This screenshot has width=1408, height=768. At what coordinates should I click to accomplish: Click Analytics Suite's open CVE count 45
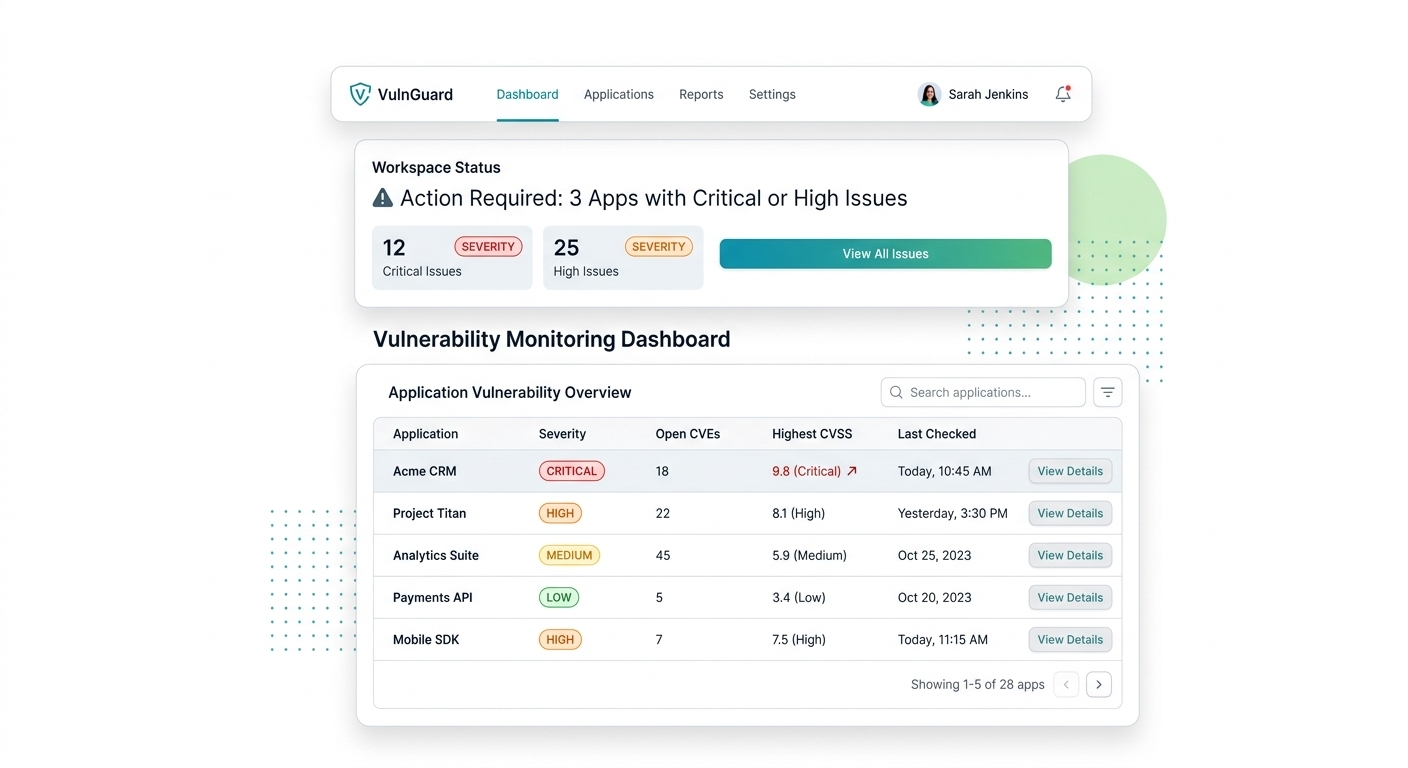663,555
